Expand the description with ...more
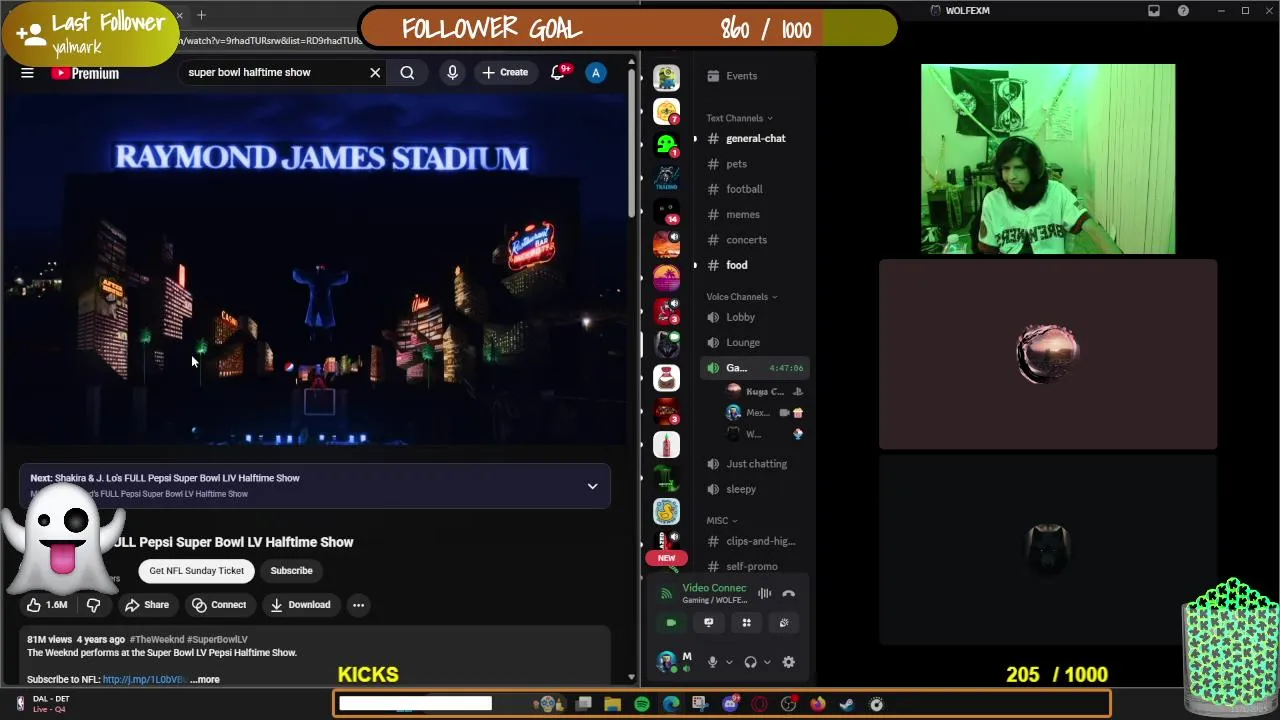The image size is (1280, 720). [205, 679]
